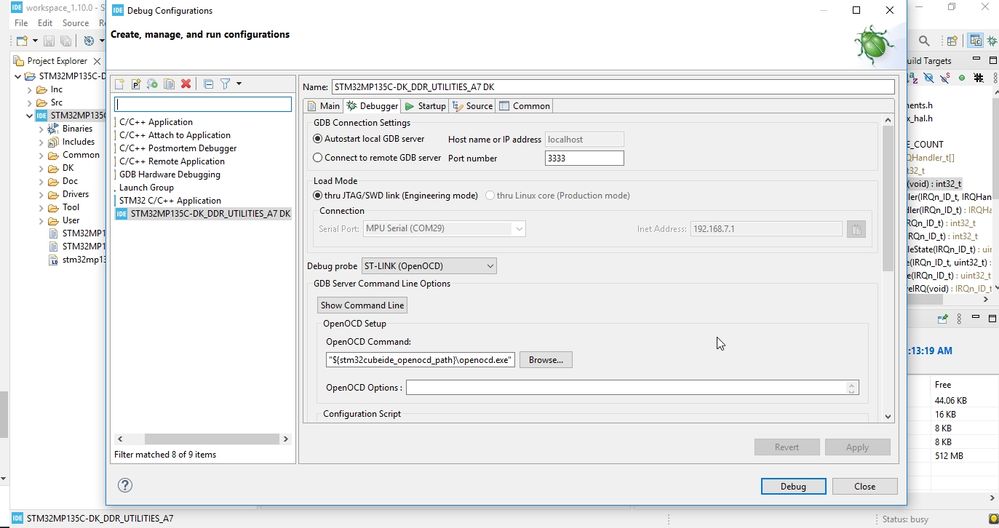Click New launch configuration icon
Screen dimensions: 999x528
pos(119,84)
